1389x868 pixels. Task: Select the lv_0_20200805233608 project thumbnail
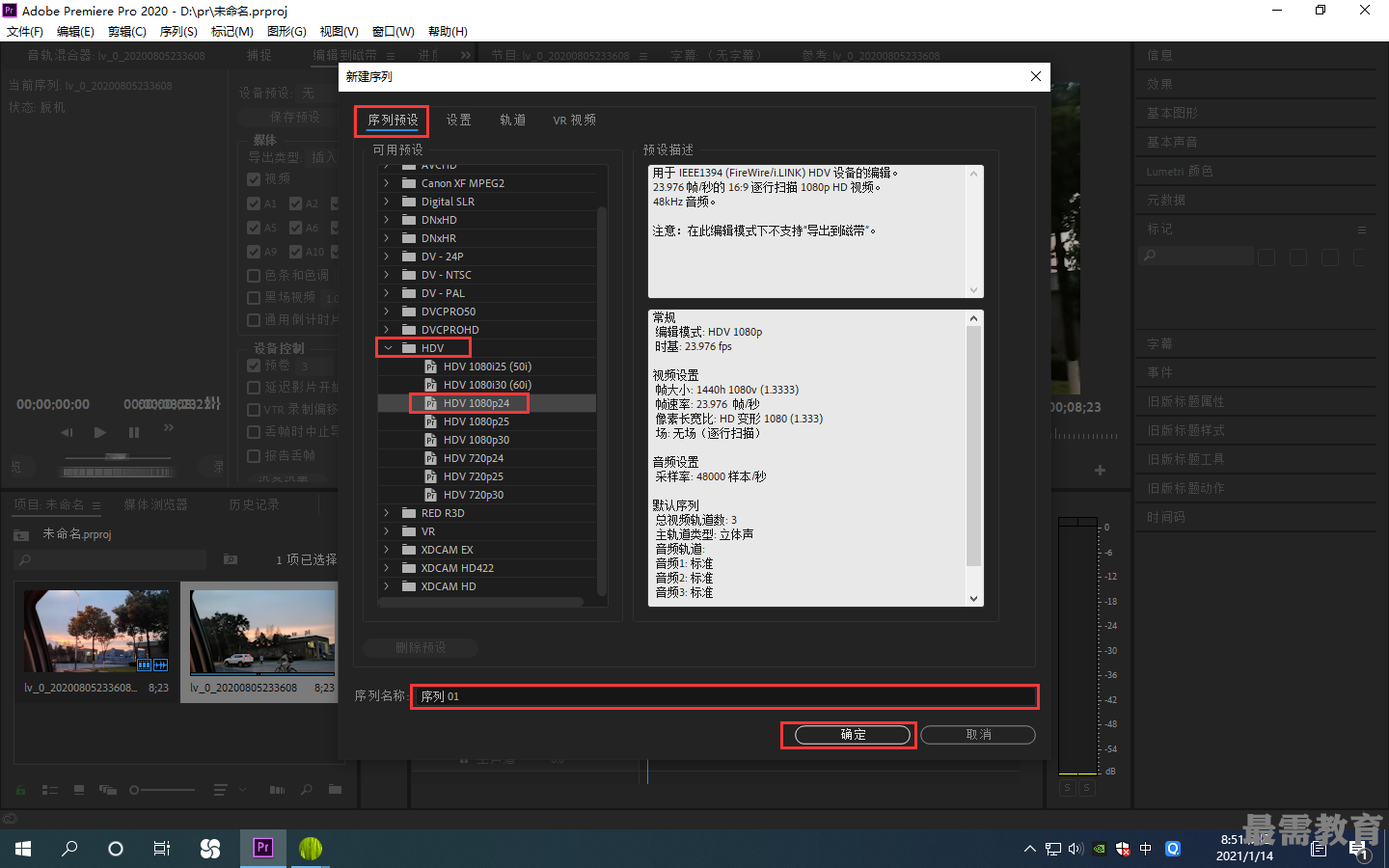click(262, 633)
